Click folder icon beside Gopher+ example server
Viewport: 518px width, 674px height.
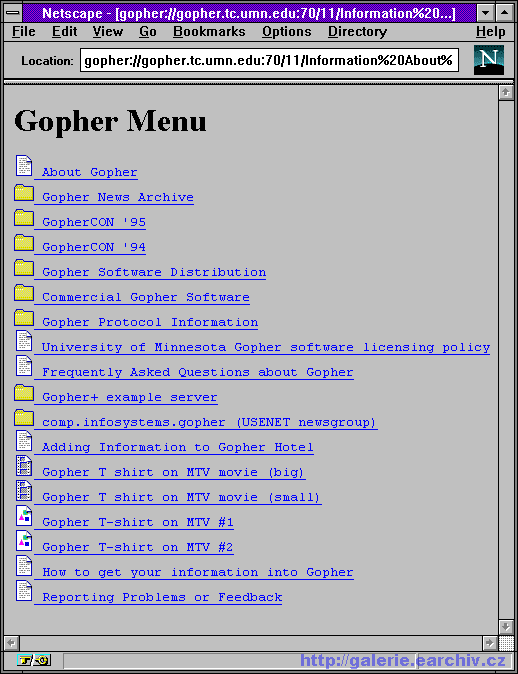tap(24, 393)
